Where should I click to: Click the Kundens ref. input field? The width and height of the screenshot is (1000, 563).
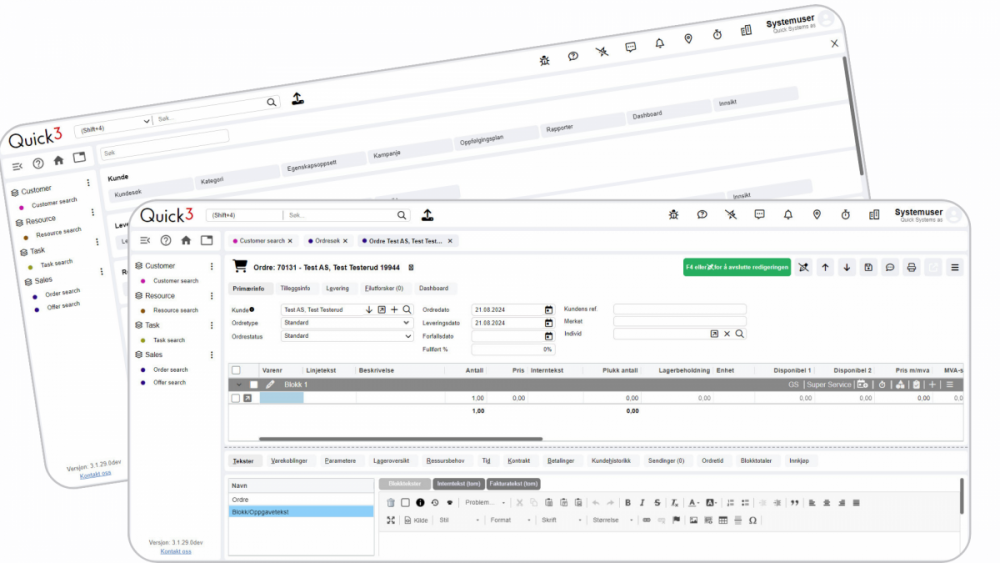(679, 310)
